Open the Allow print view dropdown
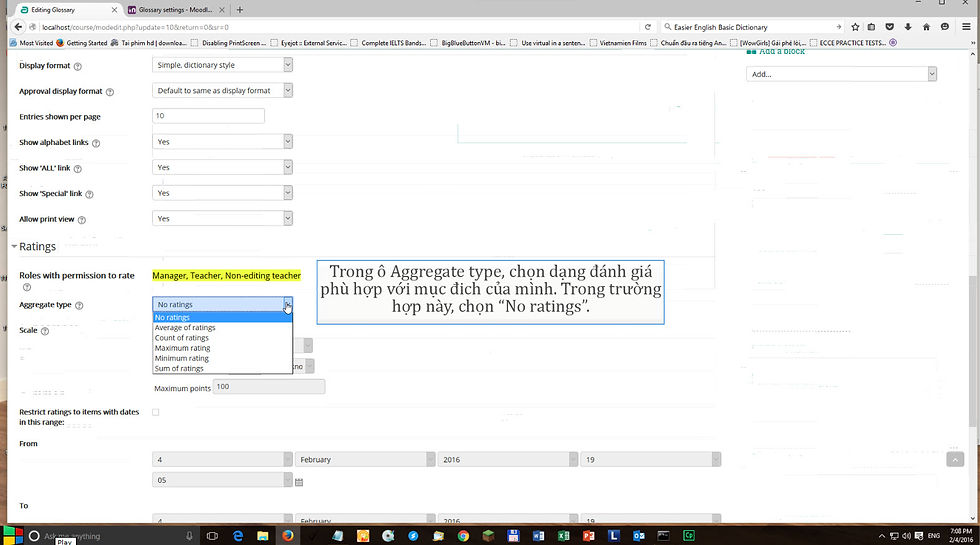The image size is (980, 545). point(222,219)
